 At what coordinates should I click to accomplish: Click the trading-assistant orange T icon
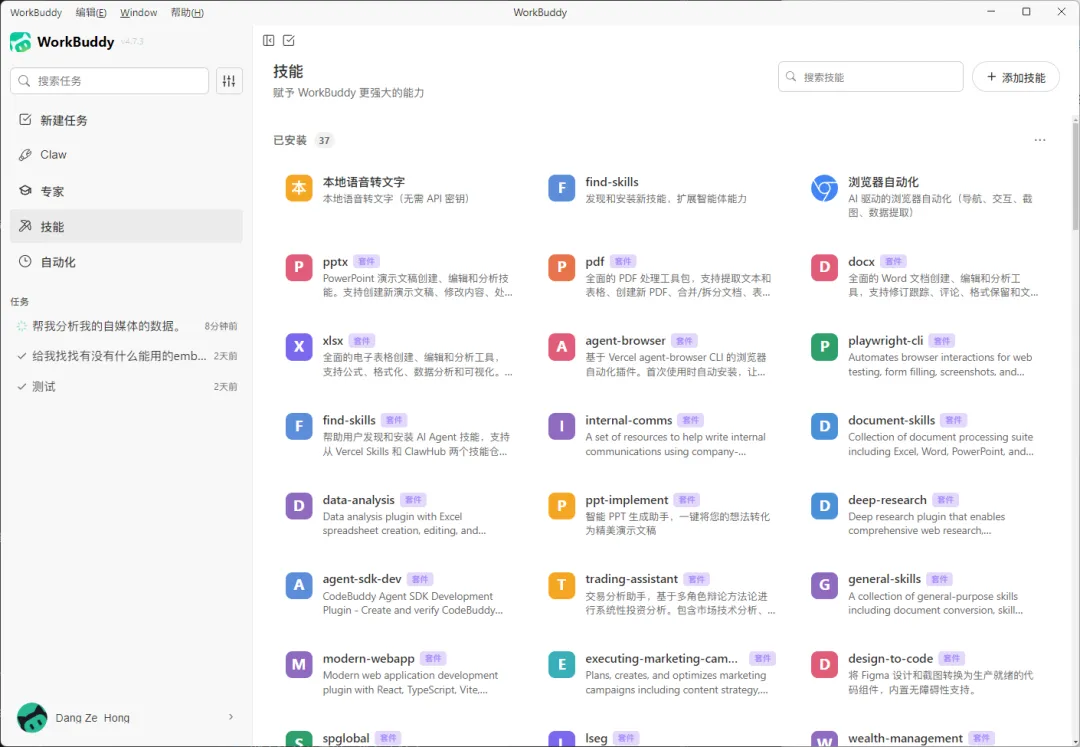pyautogui.click(x=561, y=585)
